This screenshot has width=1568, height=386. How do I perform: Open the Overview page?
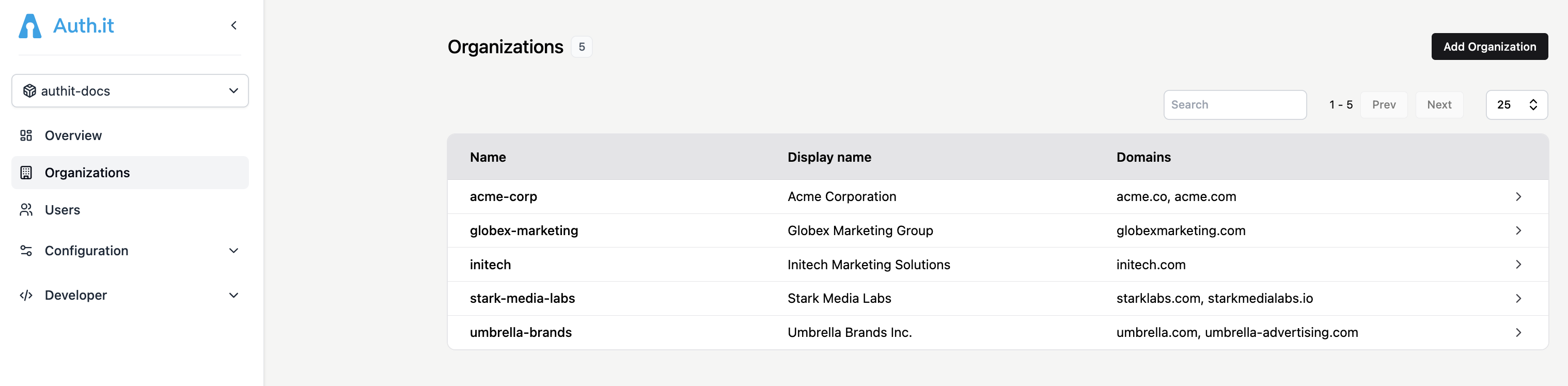[72, 135]
